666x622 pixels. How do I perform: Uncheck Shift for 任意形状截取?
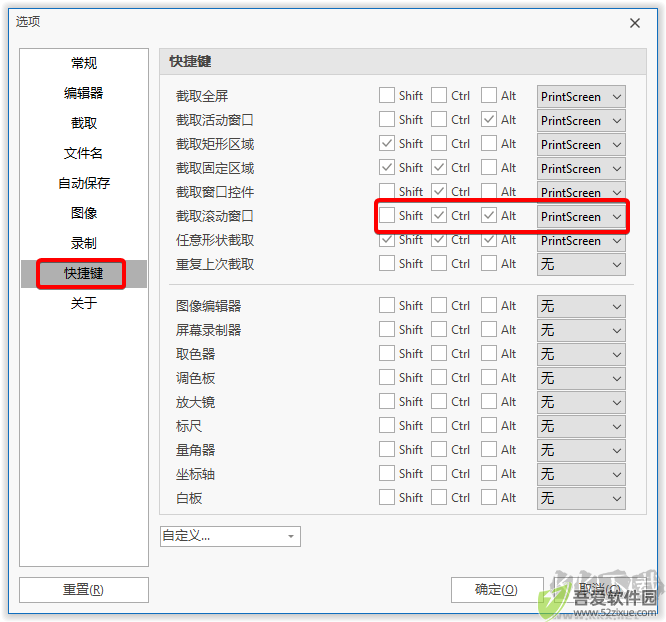click(x=387, y=240)
